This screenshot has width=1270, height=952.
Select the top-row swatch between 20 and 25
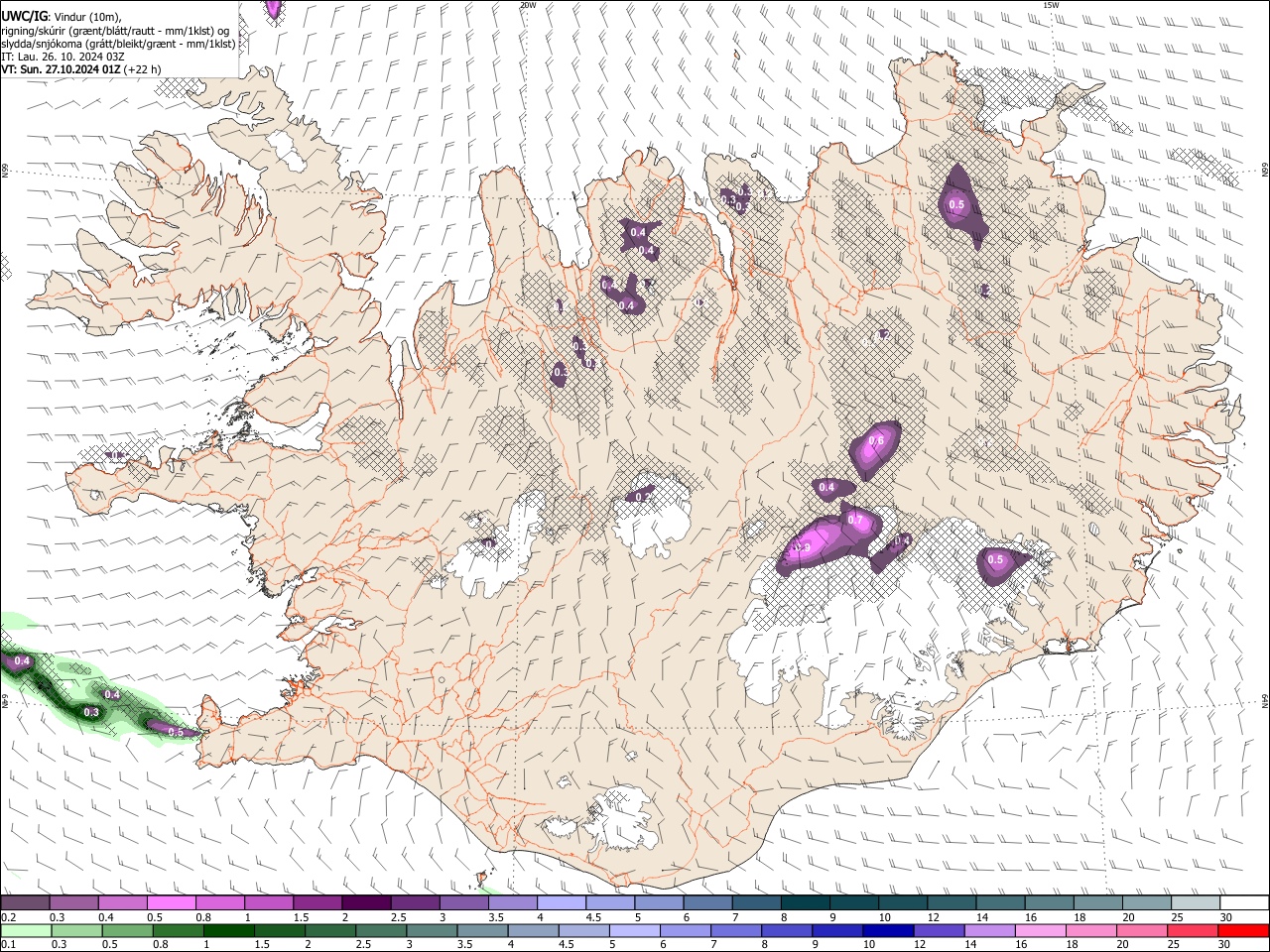tap(1145, 903)
